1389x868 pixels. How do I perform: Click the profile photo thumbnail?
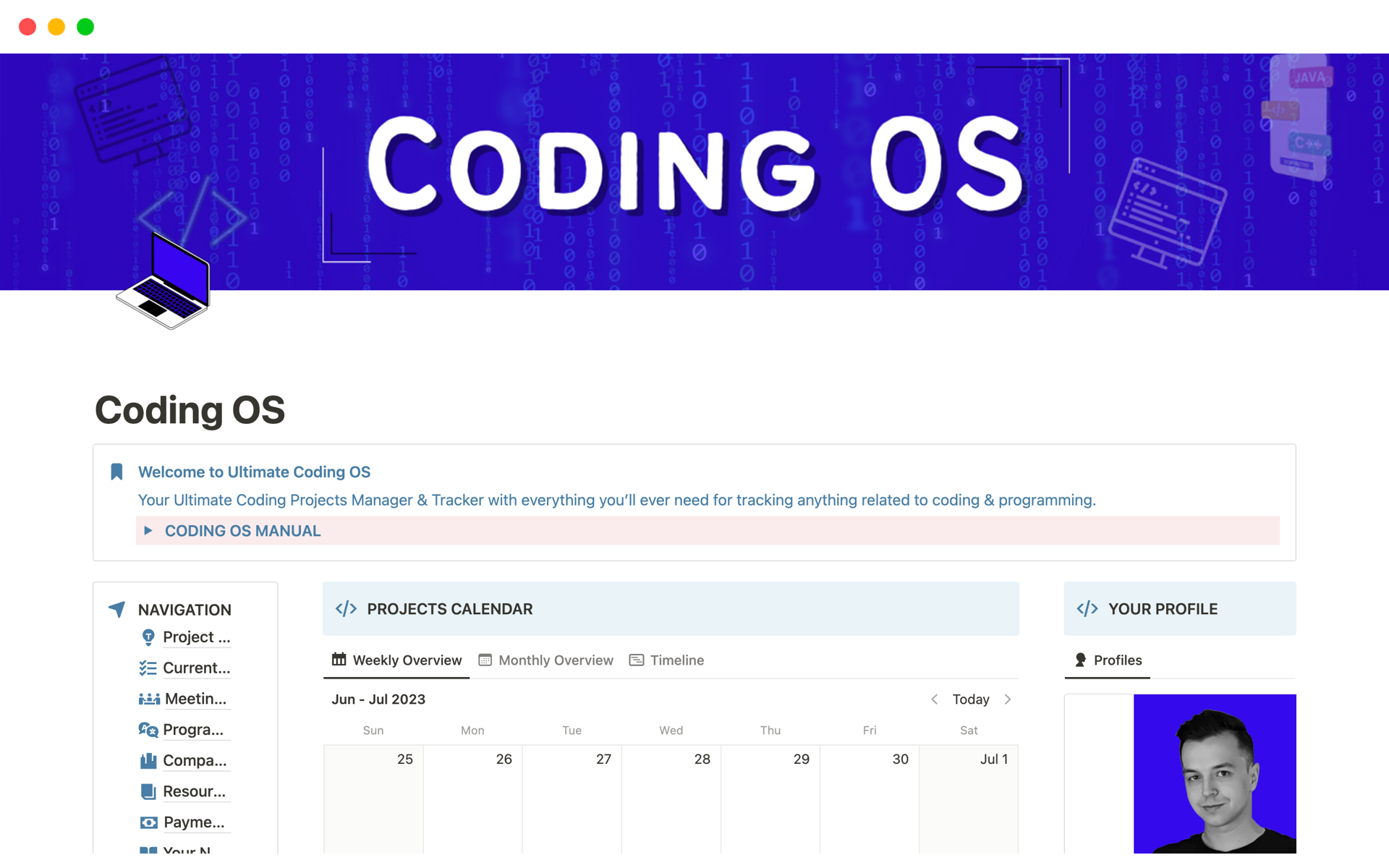(x=1215, y=773)
